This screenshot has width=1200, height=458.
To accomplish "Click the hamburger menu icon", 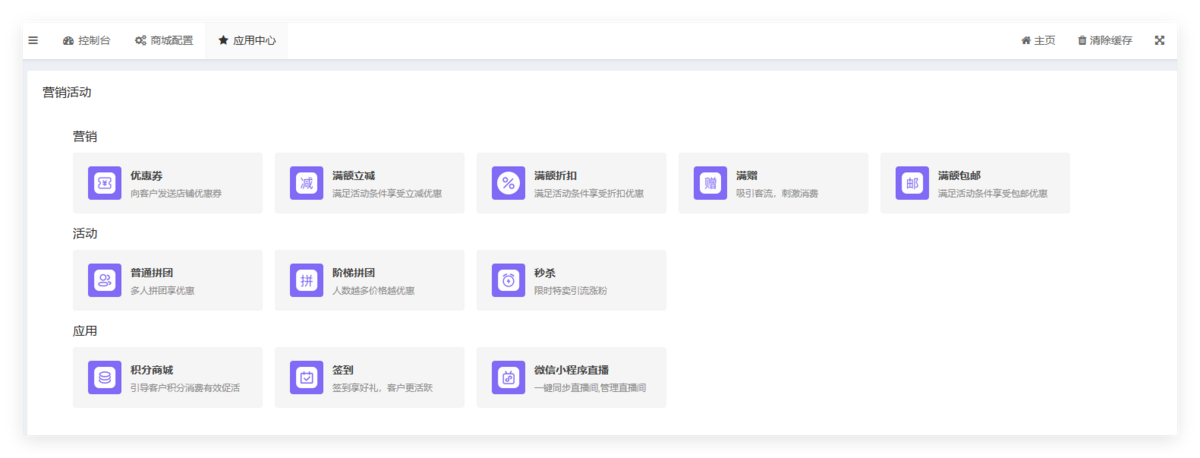I will click(33, 41).
